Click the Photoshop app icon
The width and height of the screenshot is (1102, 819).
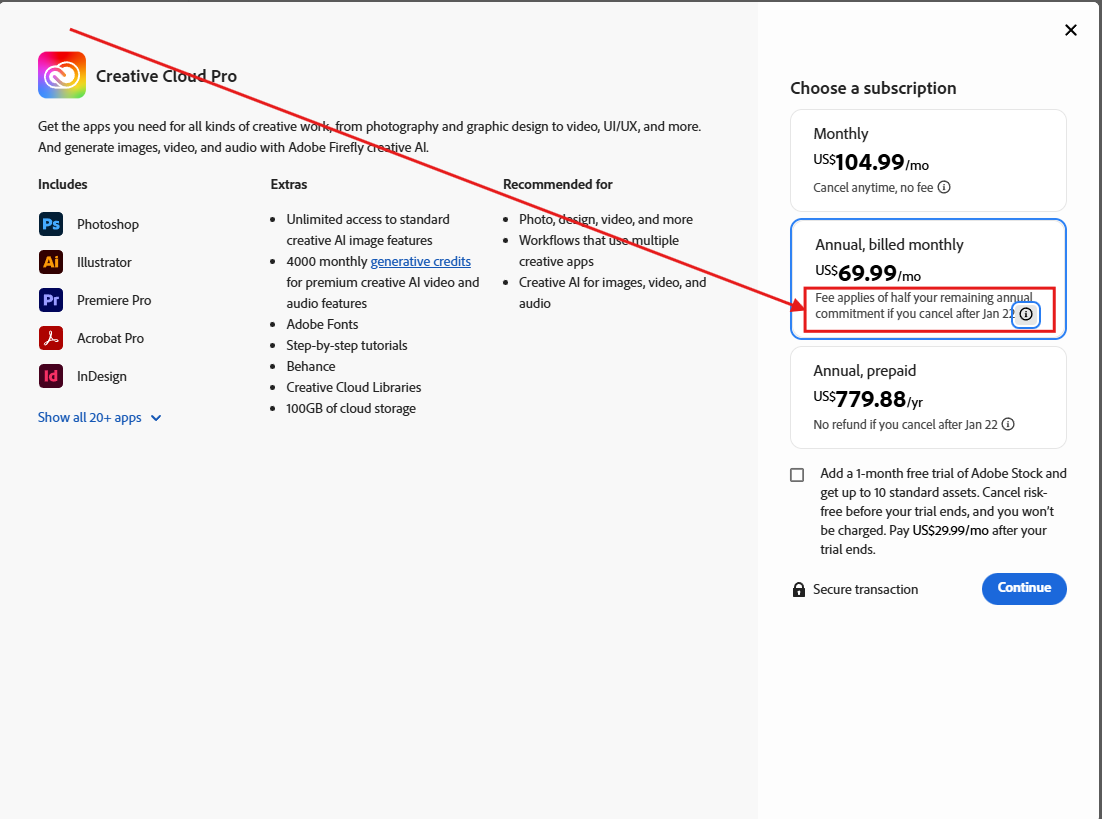51,224
